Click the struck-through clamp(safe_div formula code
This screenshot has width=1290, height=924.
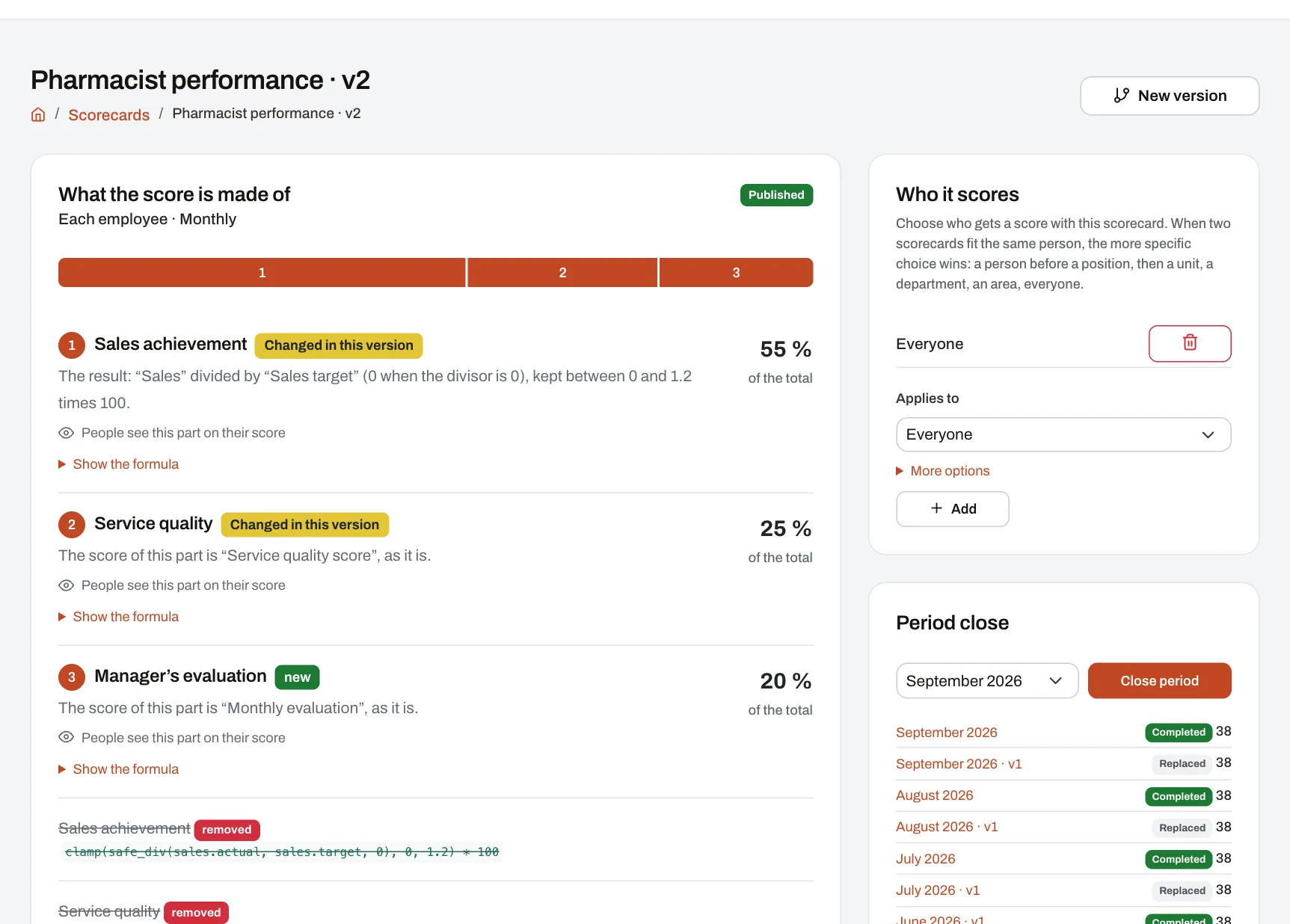click(x=282, y=851)
